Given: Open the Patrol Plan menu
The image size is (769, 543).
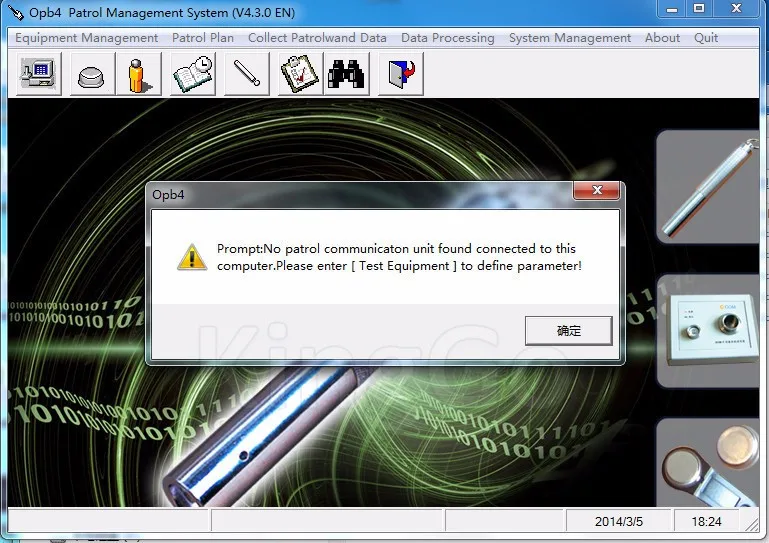Looking at the screenshot, I should (x=203, y=38).
